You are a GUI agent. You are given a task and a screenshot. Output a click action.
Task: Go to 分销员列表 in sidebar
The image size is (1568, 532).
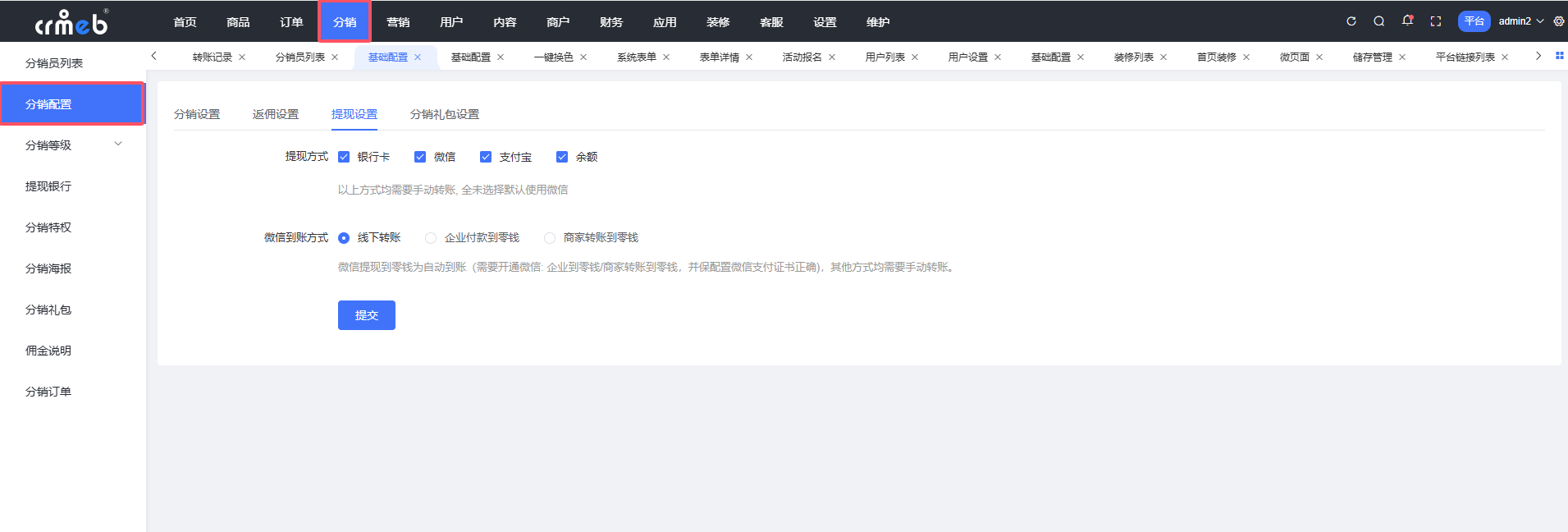[x=72, y=63]
